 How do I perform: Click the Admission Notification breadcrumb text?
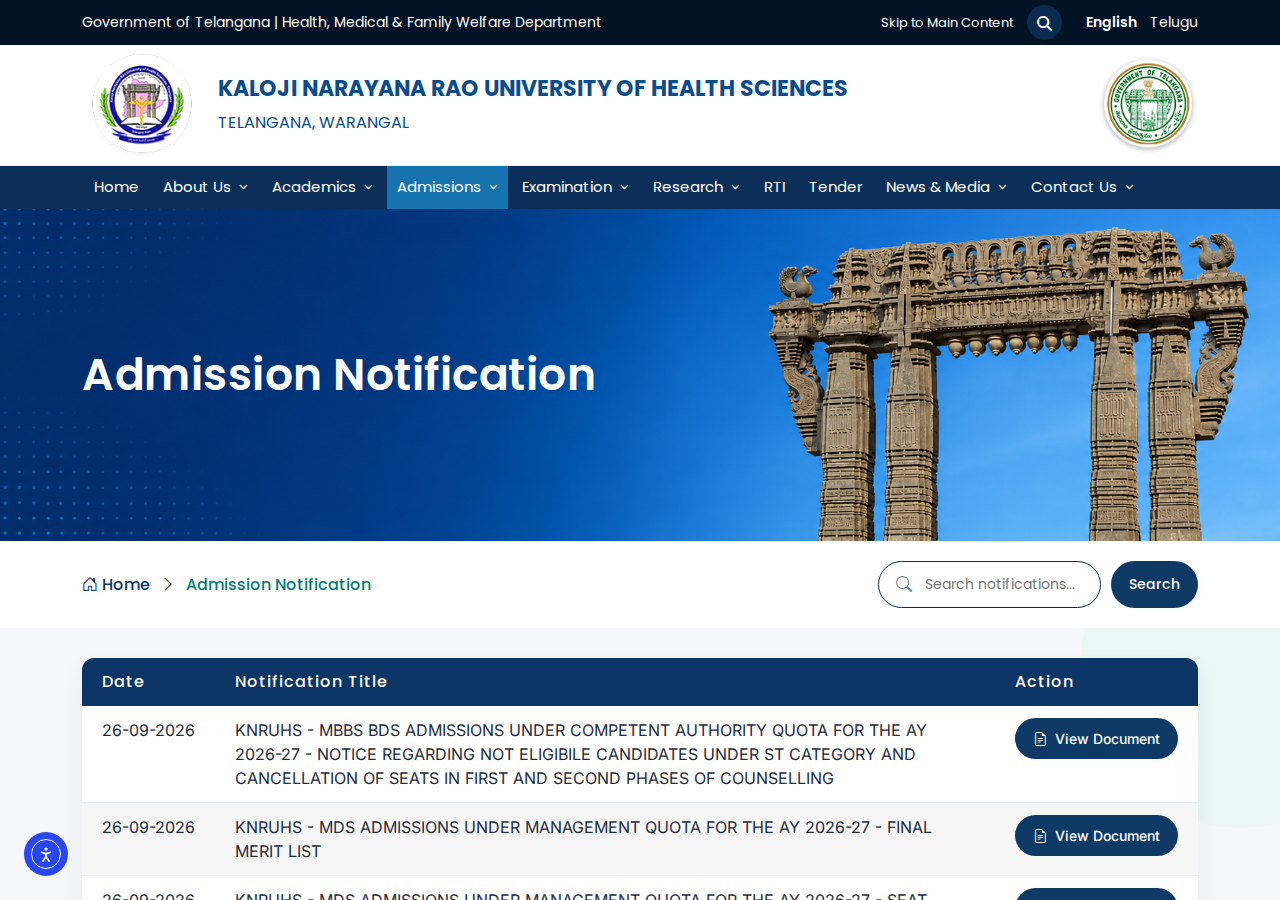[278, 584]
